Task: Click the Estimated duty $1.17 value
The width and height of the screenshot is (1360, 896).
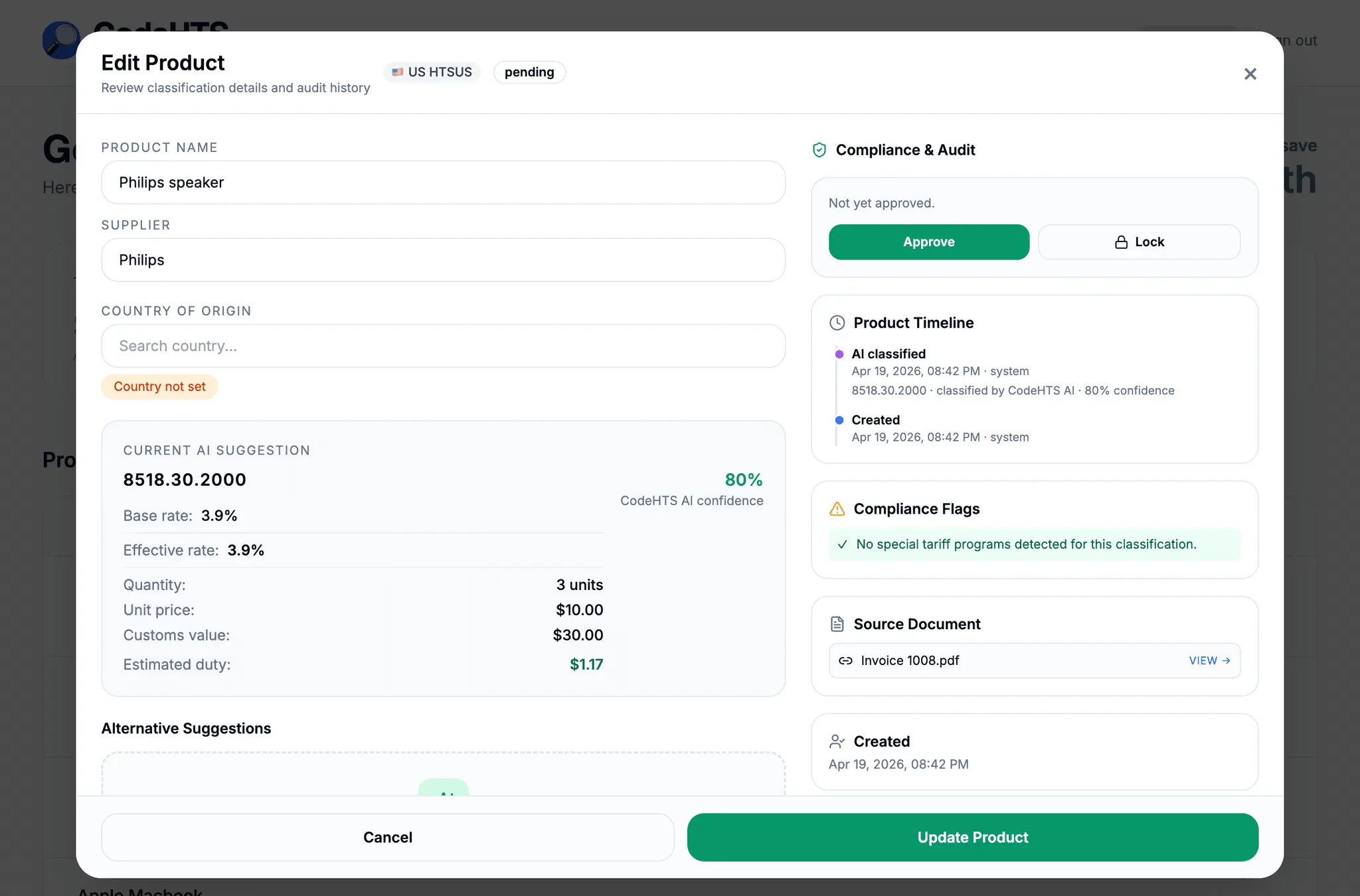Action: [586, 665]
